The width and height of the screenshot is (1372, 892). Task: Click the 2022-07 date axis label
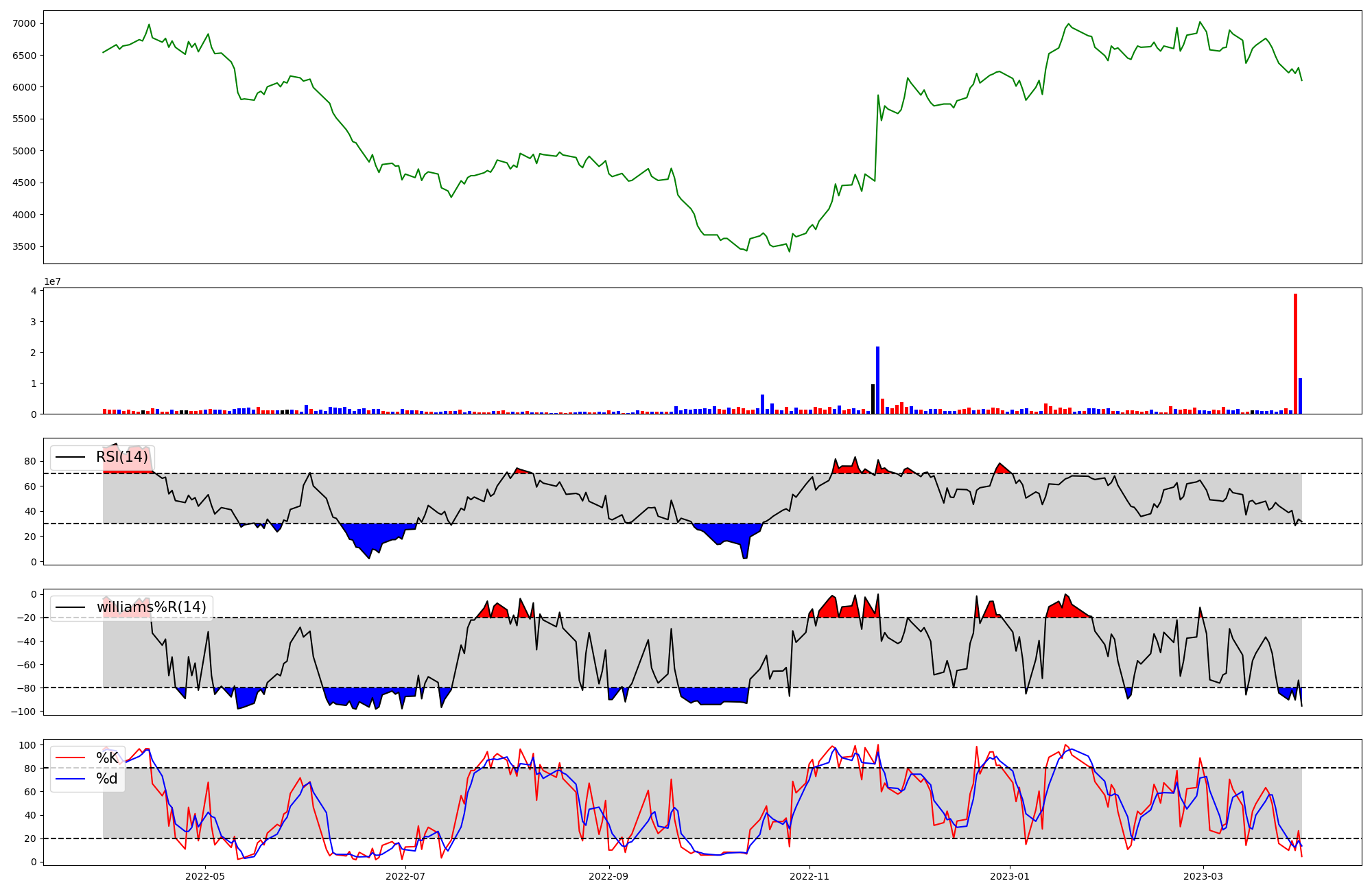[406, 876]
